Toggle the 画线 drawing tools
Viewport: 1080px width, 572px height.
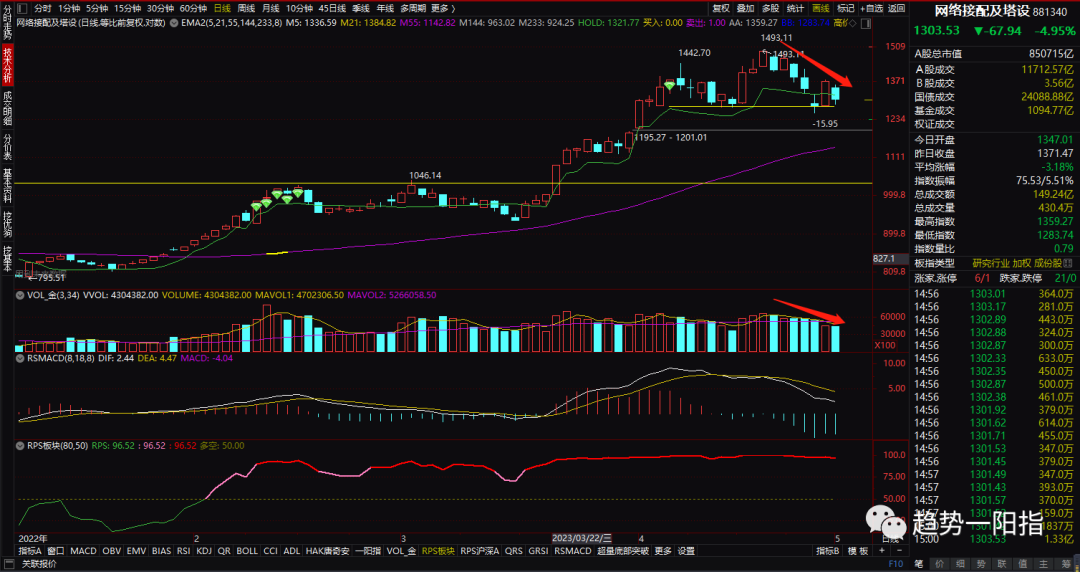821,8
